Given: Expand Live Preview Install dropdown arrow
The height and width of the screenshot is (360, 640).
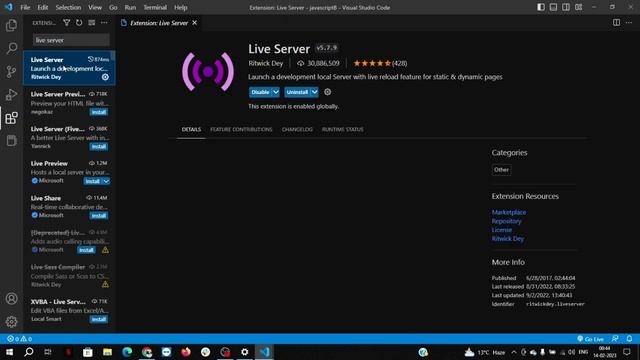Looking at the screenshot, I should (x=106, y=181).
